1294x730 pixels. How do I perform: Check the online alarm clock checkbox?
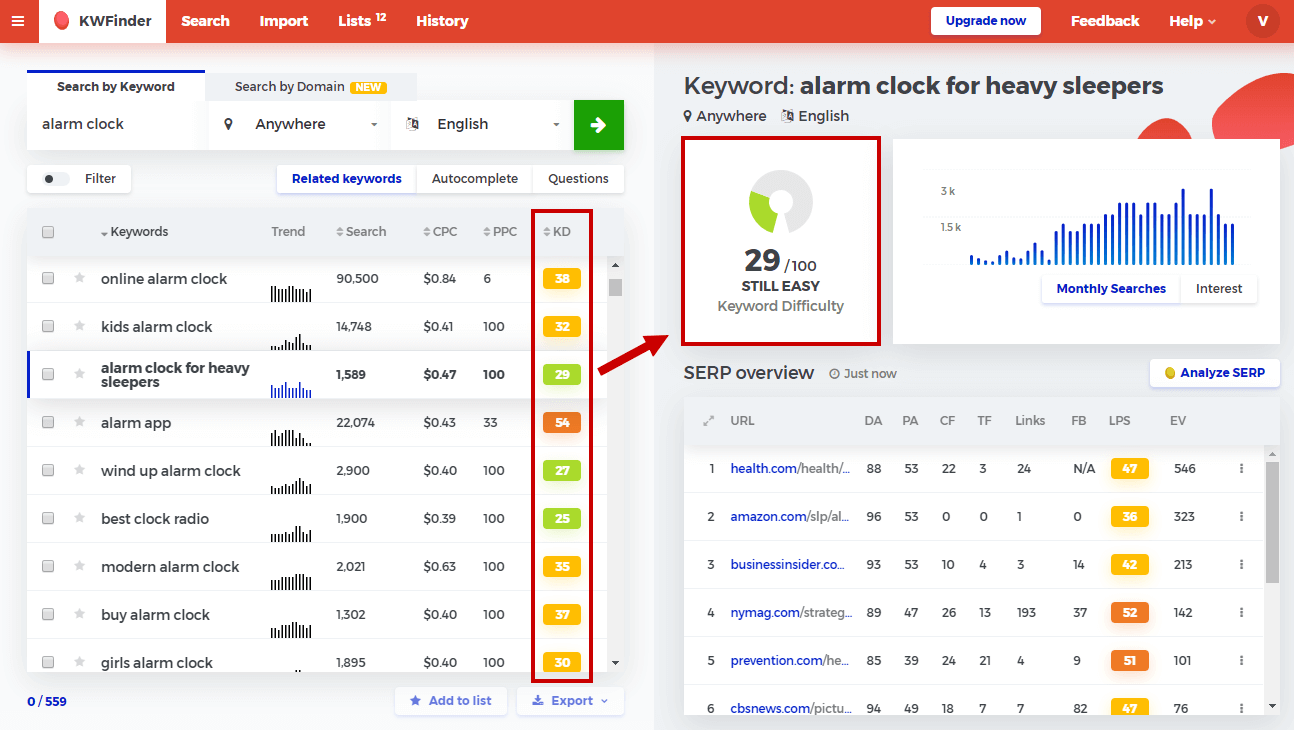tap(48, 278)
